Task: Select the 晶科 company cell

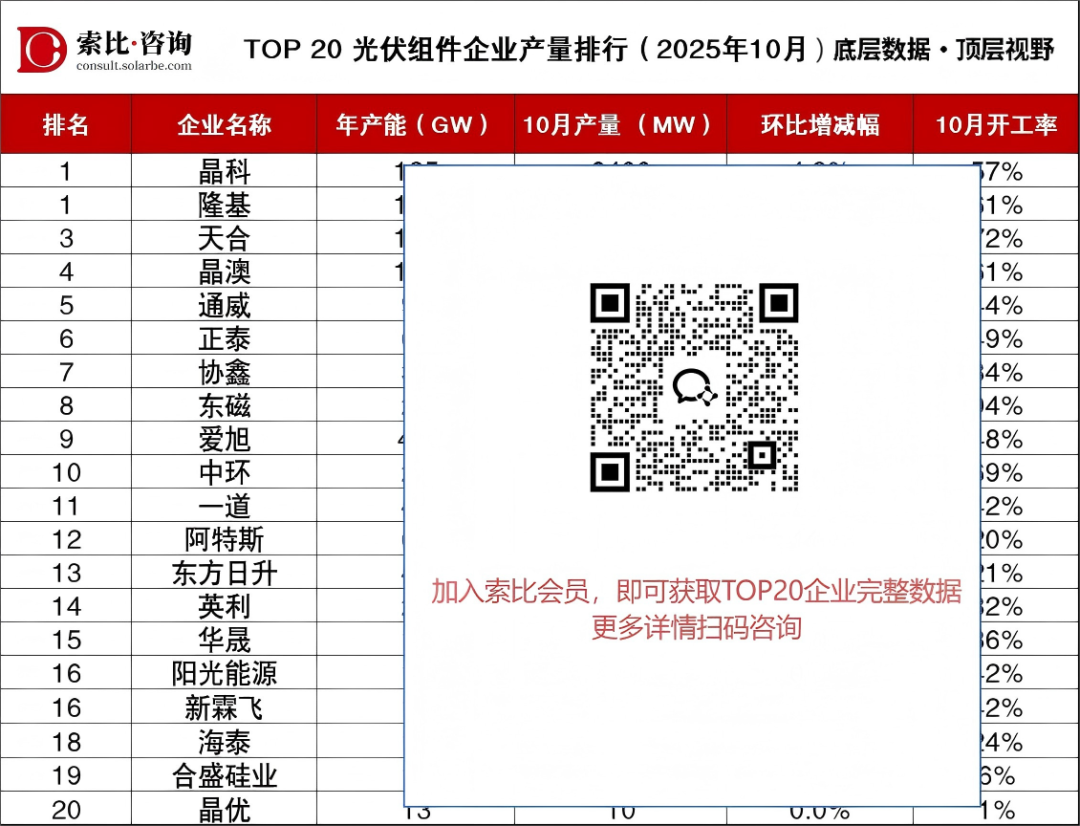Action: point(224,172)
